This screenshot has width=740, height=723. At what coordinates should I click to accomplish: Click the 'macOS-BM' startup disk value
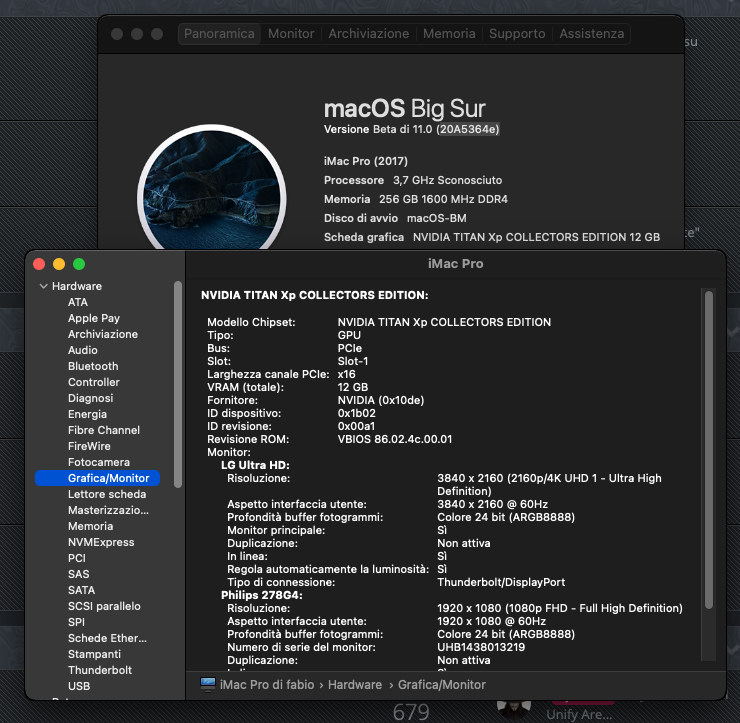(437, 219)
